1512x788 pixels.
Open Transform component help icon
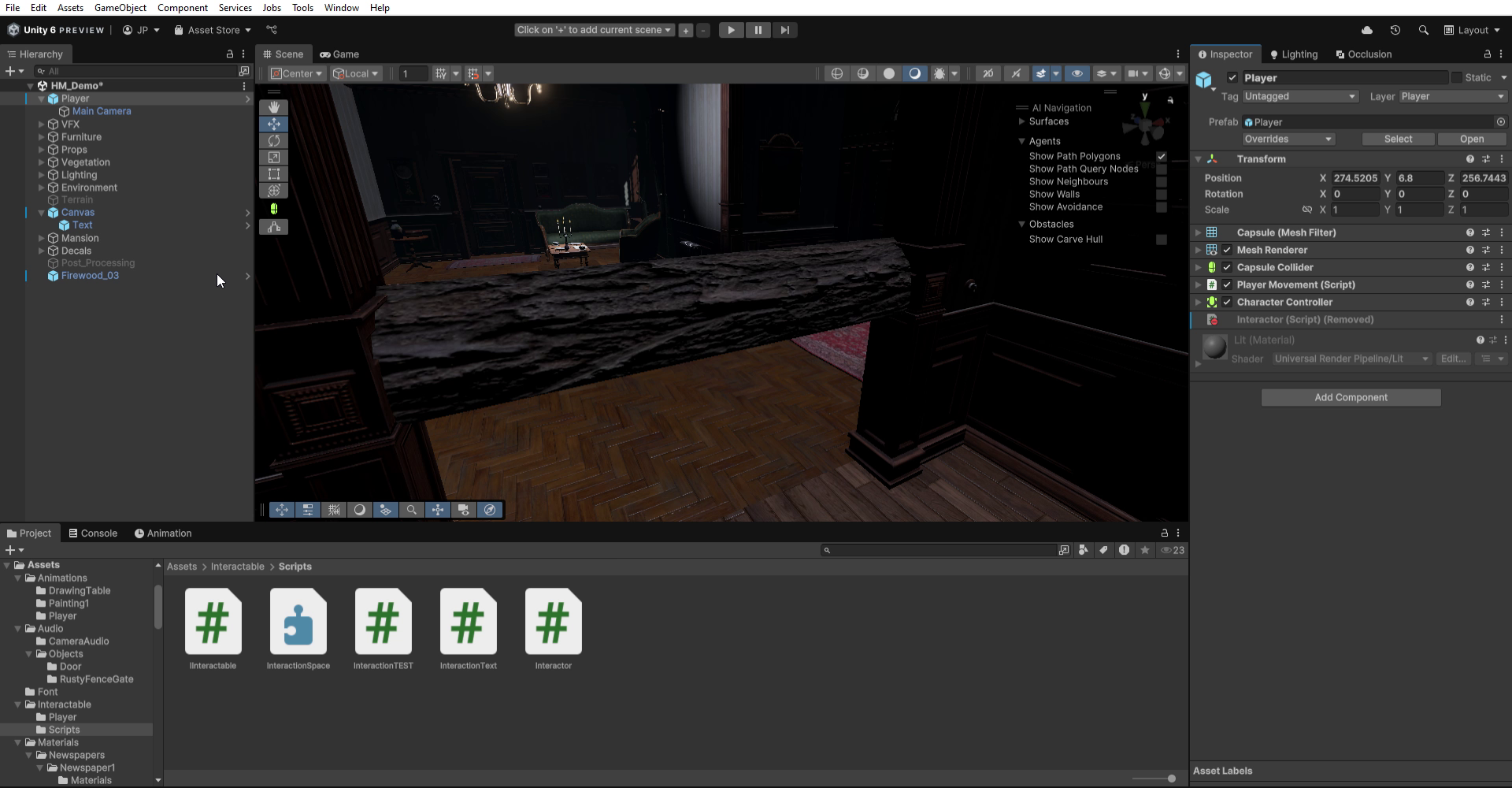[1469, 159]
